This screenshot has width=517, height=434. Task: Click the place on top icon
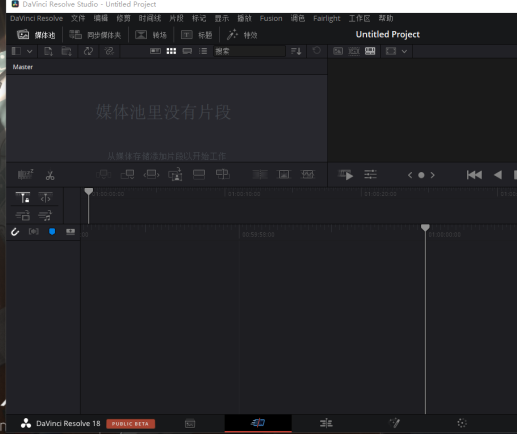199,174
